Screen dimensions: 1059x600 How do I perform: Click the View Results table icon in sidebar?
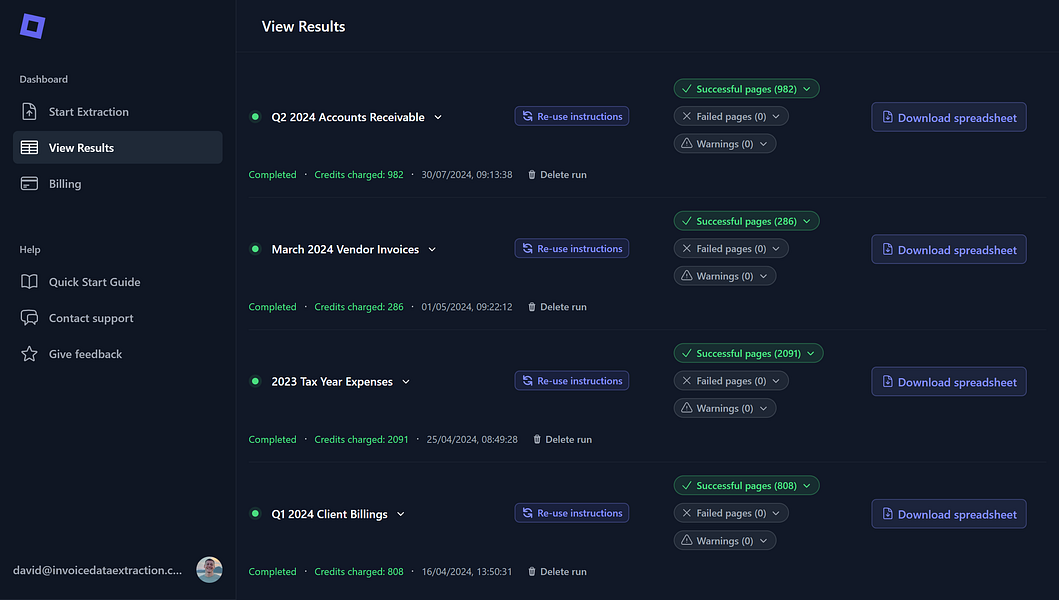pos(27,147)
